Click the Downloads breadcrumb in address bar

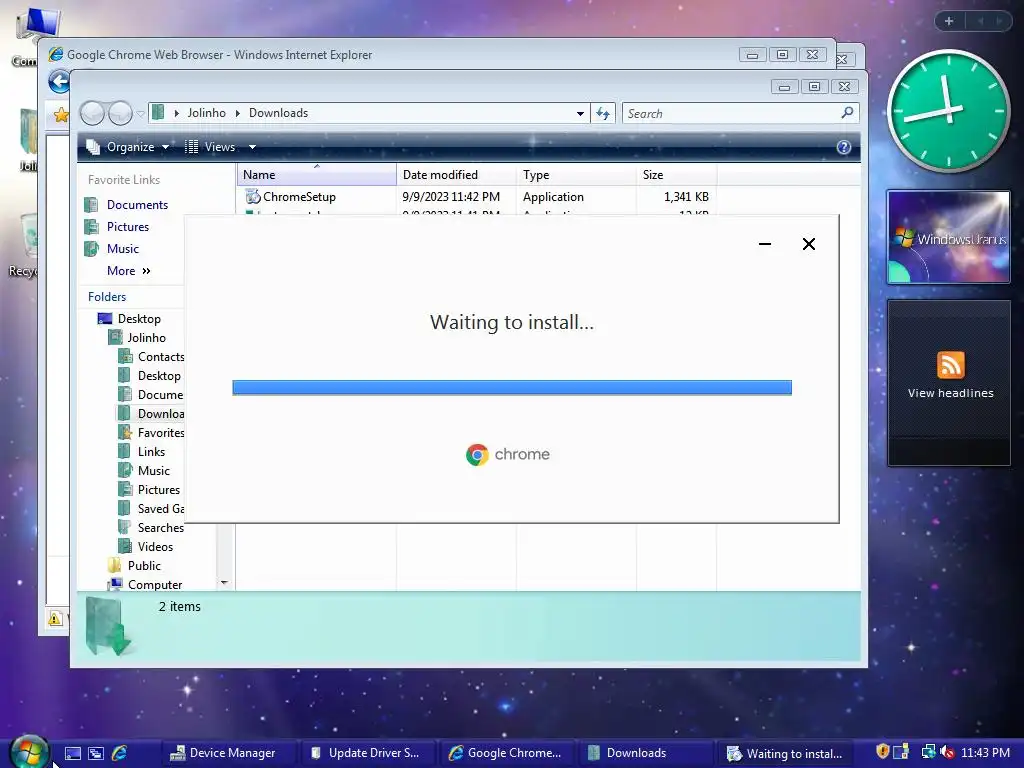point(278,113)
